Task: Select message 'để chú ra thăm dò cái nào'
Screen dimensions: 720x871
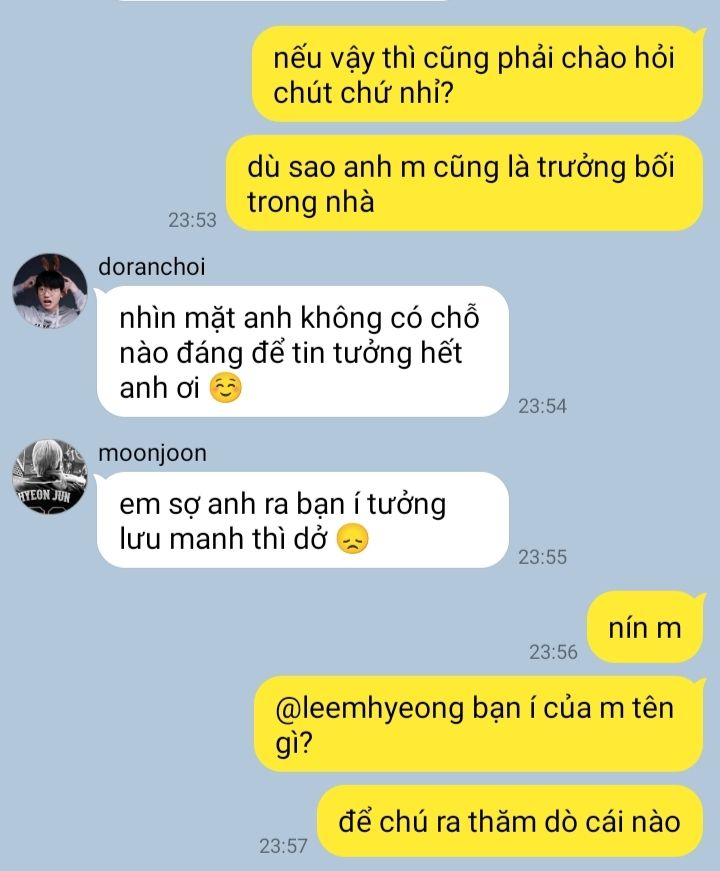Action: coord(511,821)
